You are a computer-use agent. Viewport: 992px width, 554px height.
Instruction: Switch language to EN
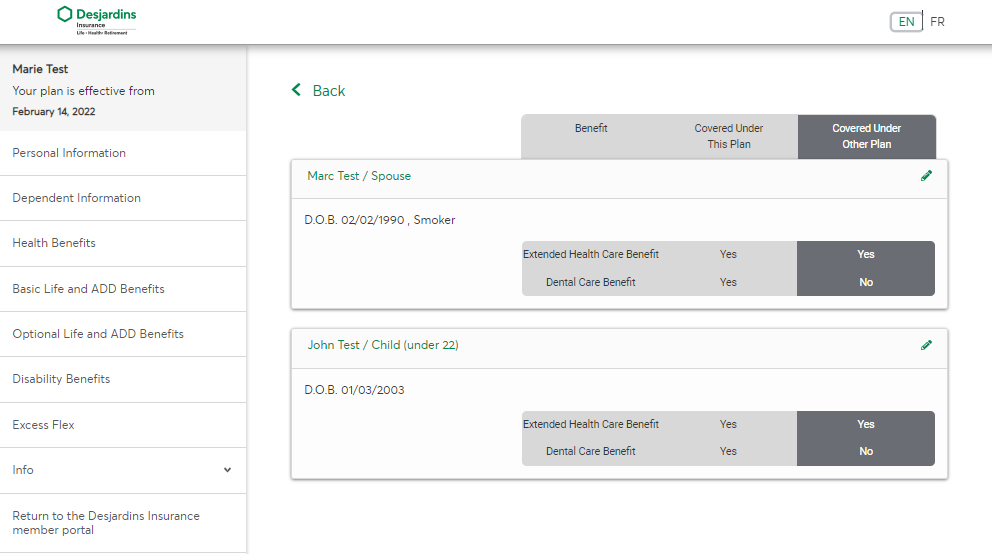click(x=906, y=22)
